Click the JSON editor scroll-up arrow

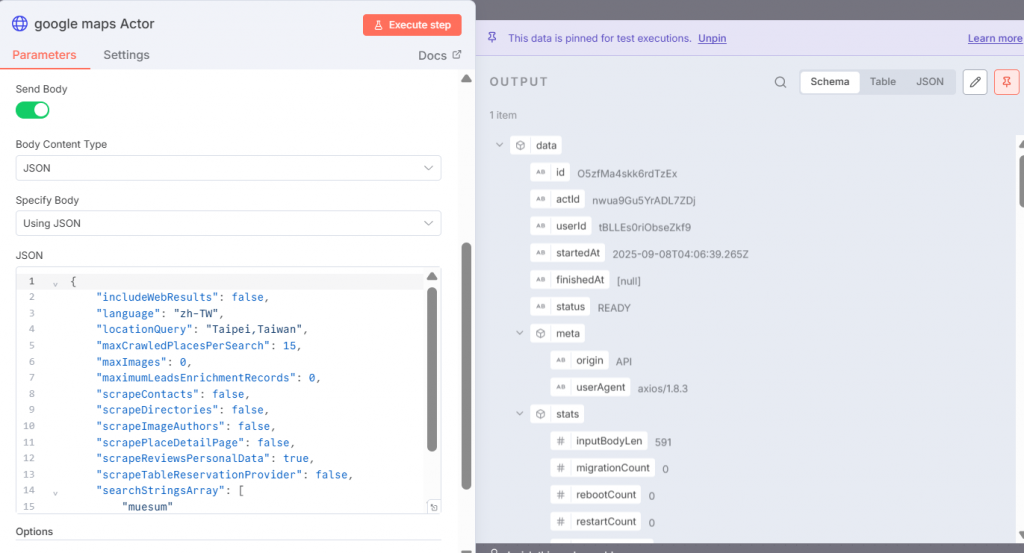pos(432,276)
